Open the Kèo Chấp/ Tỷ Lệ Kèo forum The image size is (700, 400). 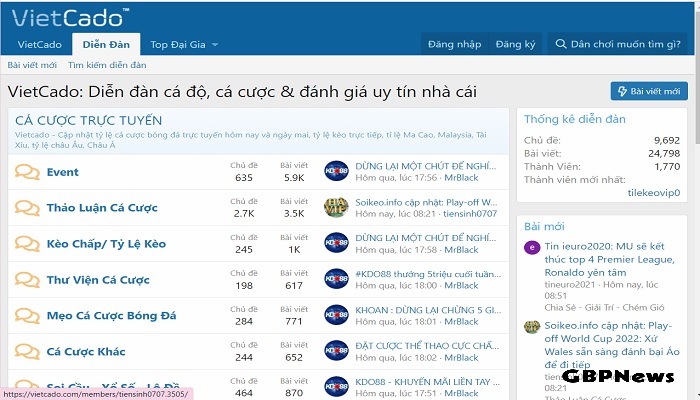pyautogui.click(x=106, y=244)
